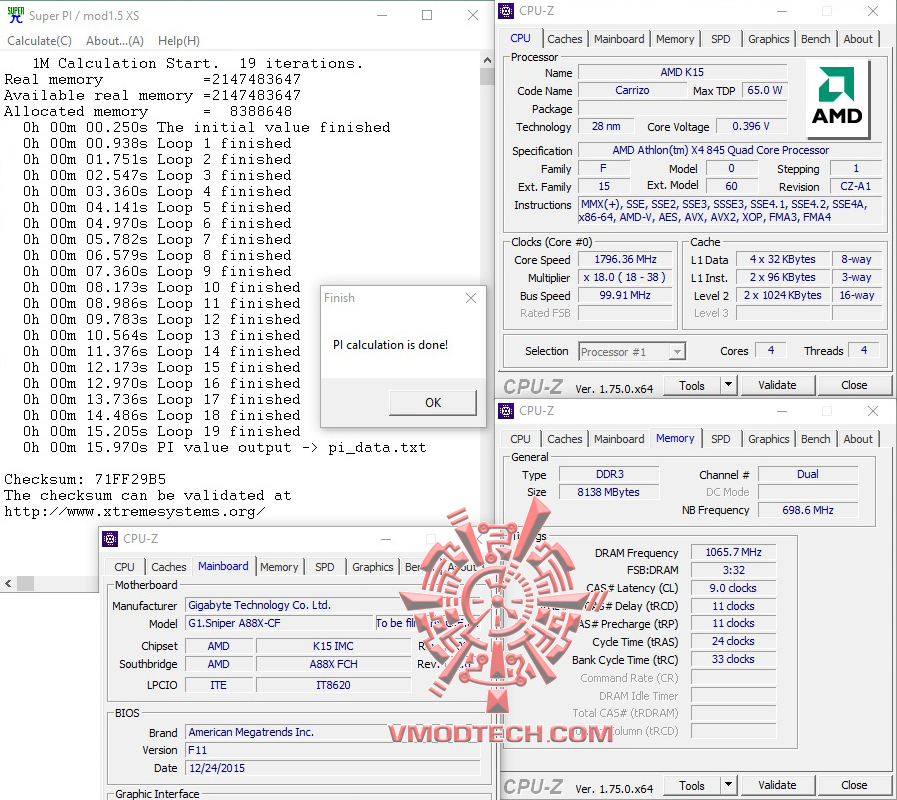
Task: Click OK in the Finish dialog
Action: pos(433,402)
